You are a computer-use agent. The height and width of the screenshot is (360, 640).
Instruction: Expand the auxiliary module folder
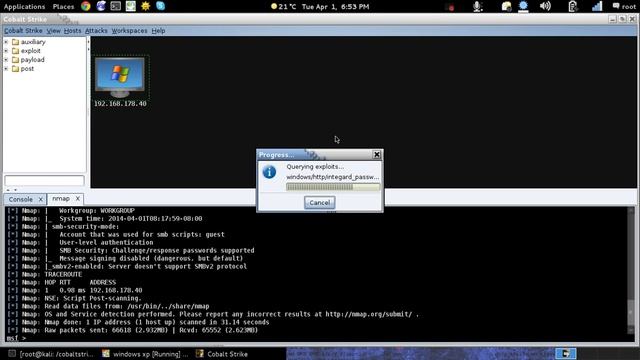(6, 42)
